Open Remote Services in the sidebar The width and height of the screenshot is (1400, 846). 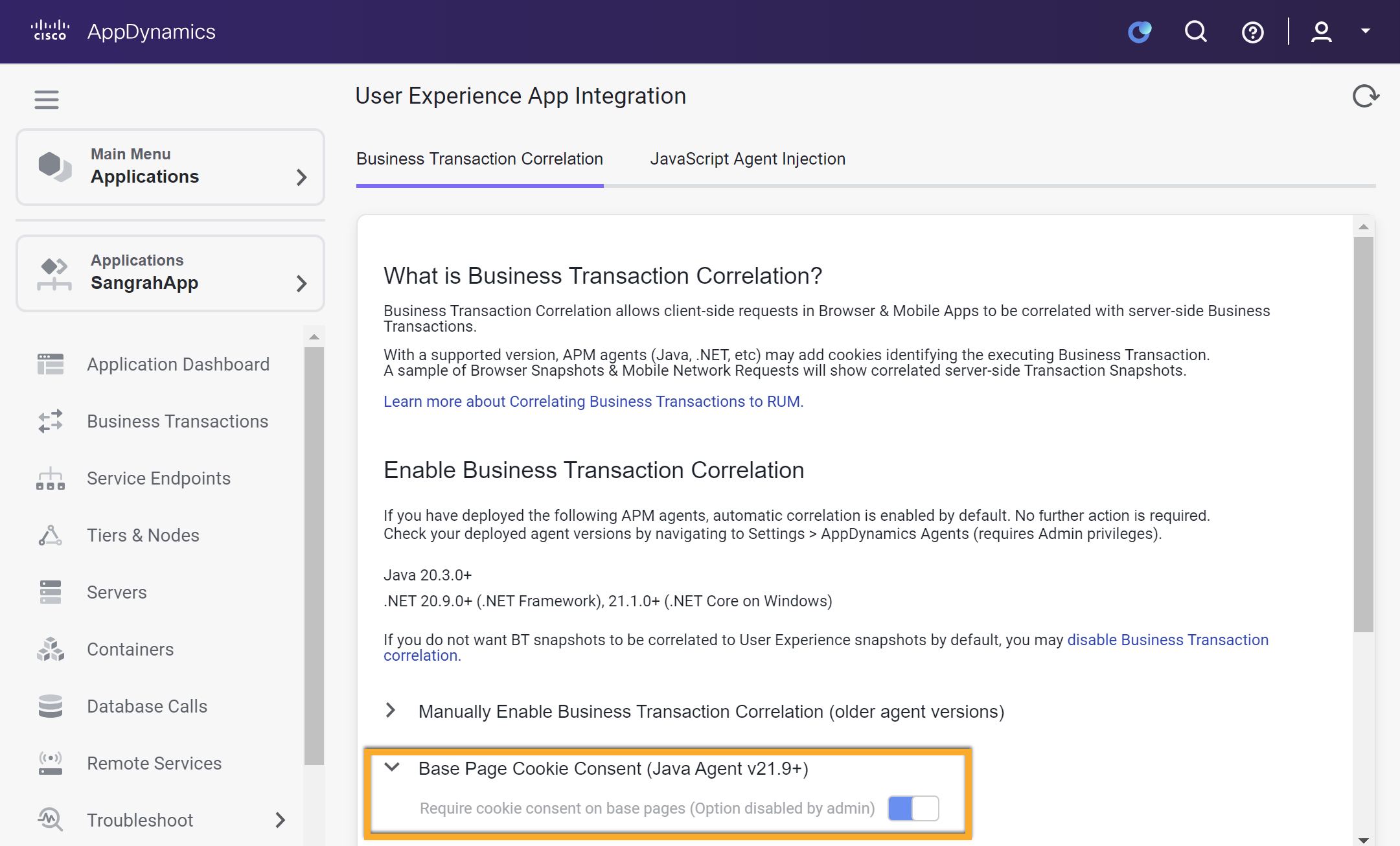(x=154, y=763)
